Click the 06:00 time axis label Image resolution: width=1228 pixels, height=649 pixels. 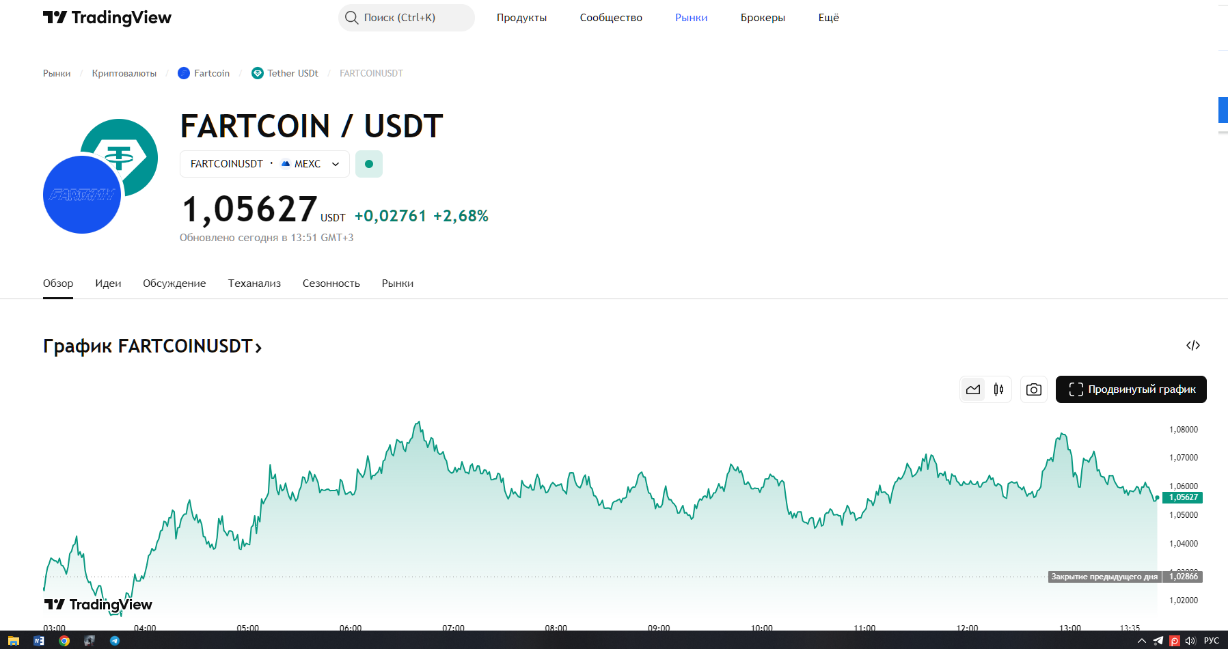(350, 628)
